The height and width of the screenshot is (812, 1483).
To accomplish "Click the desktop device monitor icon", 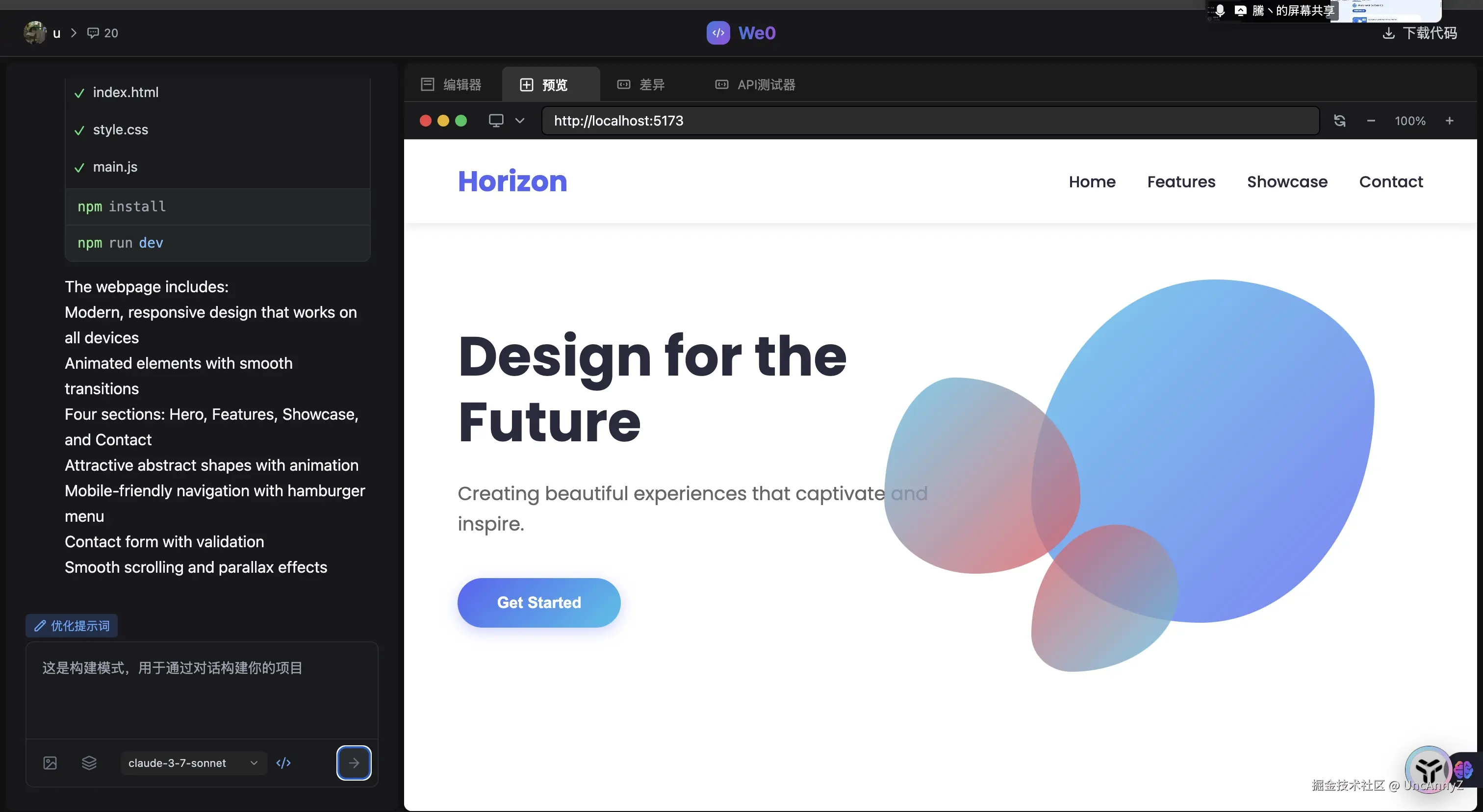I will (x=496, y=121).
